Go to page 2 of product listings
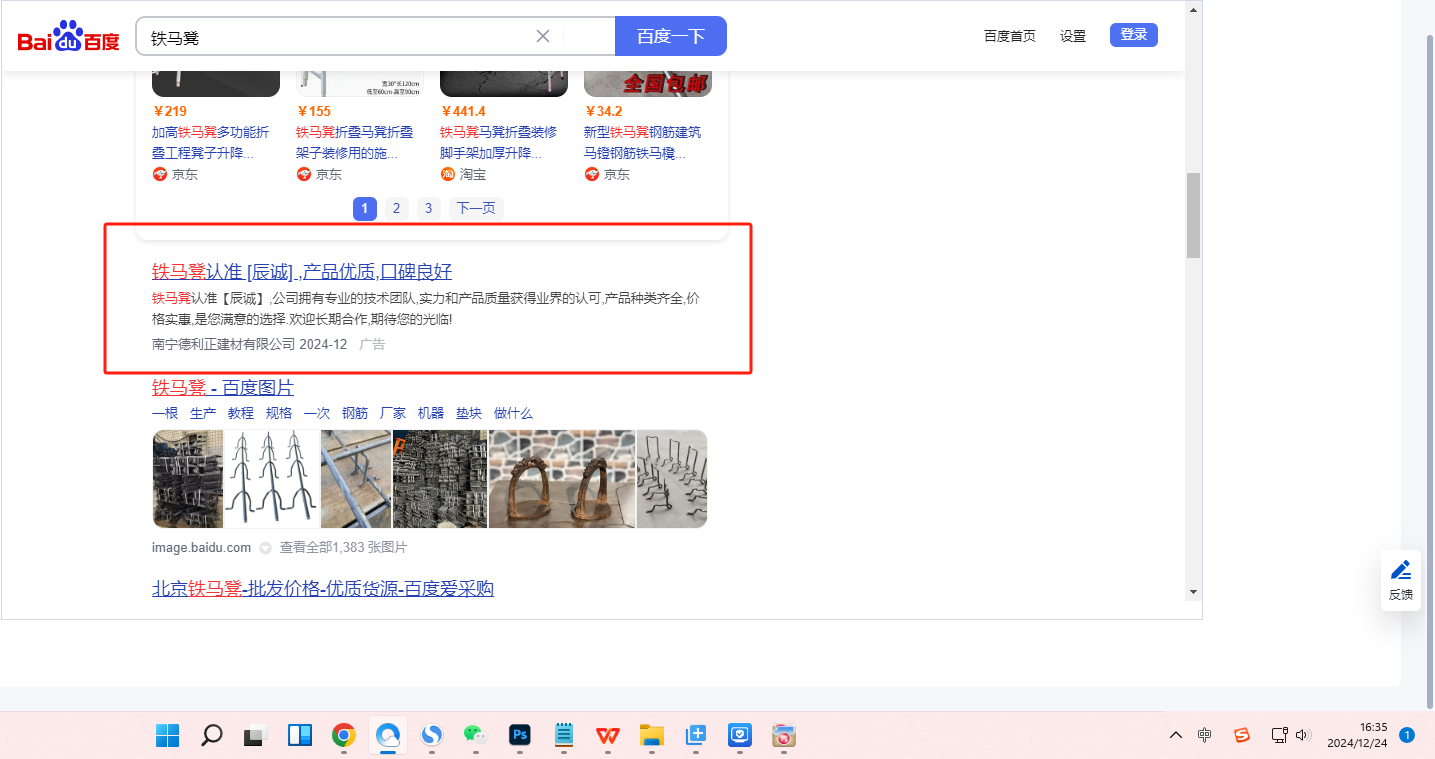 point(396,208)
